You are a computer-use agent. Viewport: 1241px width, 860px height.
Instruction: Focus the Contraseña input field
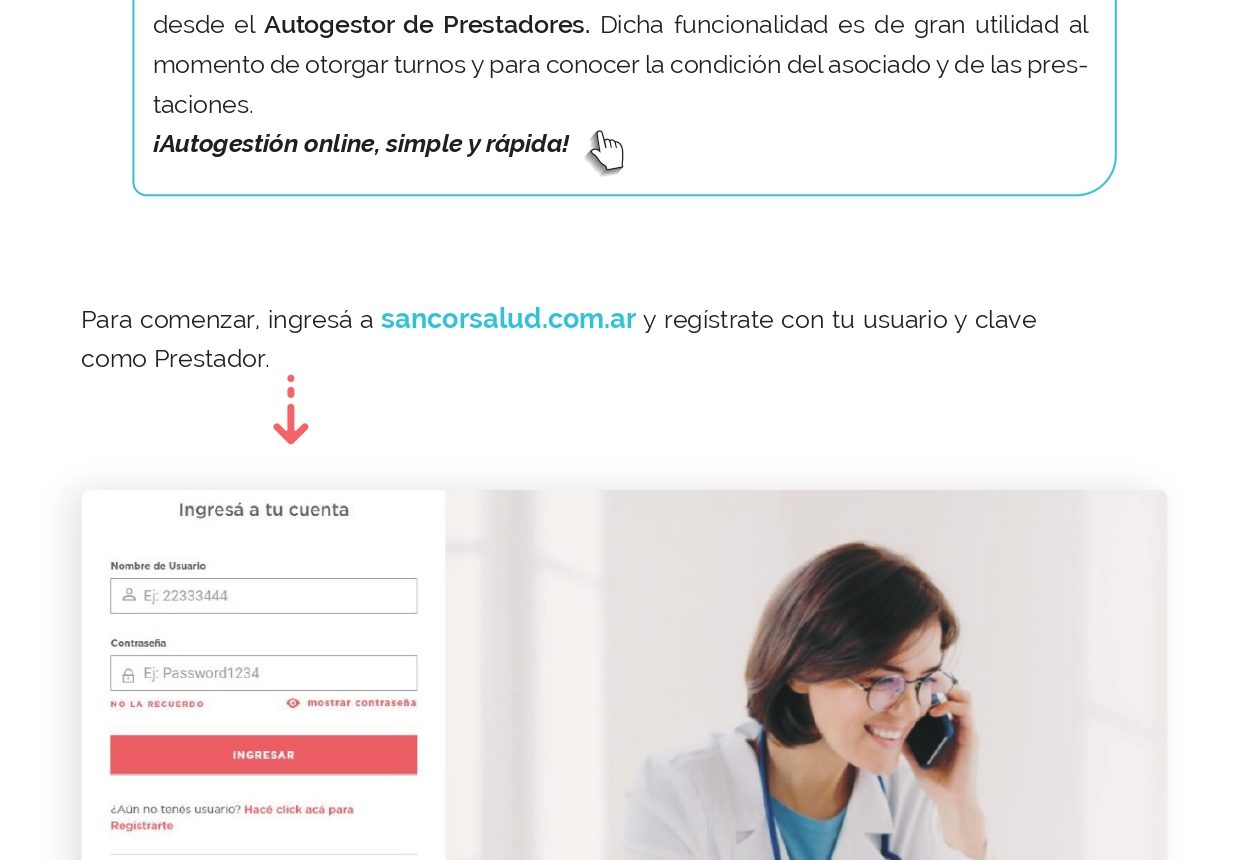[264, 673]
